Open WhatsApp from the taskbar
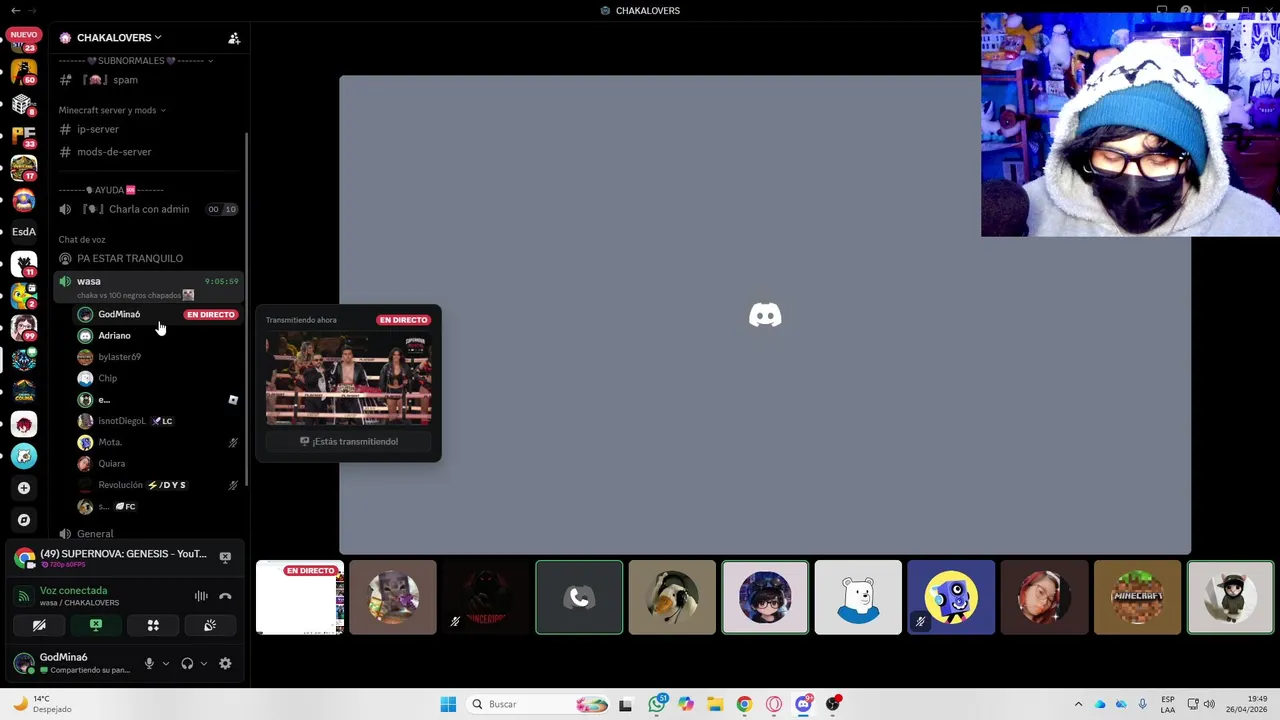The height and width of the screenshot is (720, 1280). pyautogui.click(x=656, y=704)
